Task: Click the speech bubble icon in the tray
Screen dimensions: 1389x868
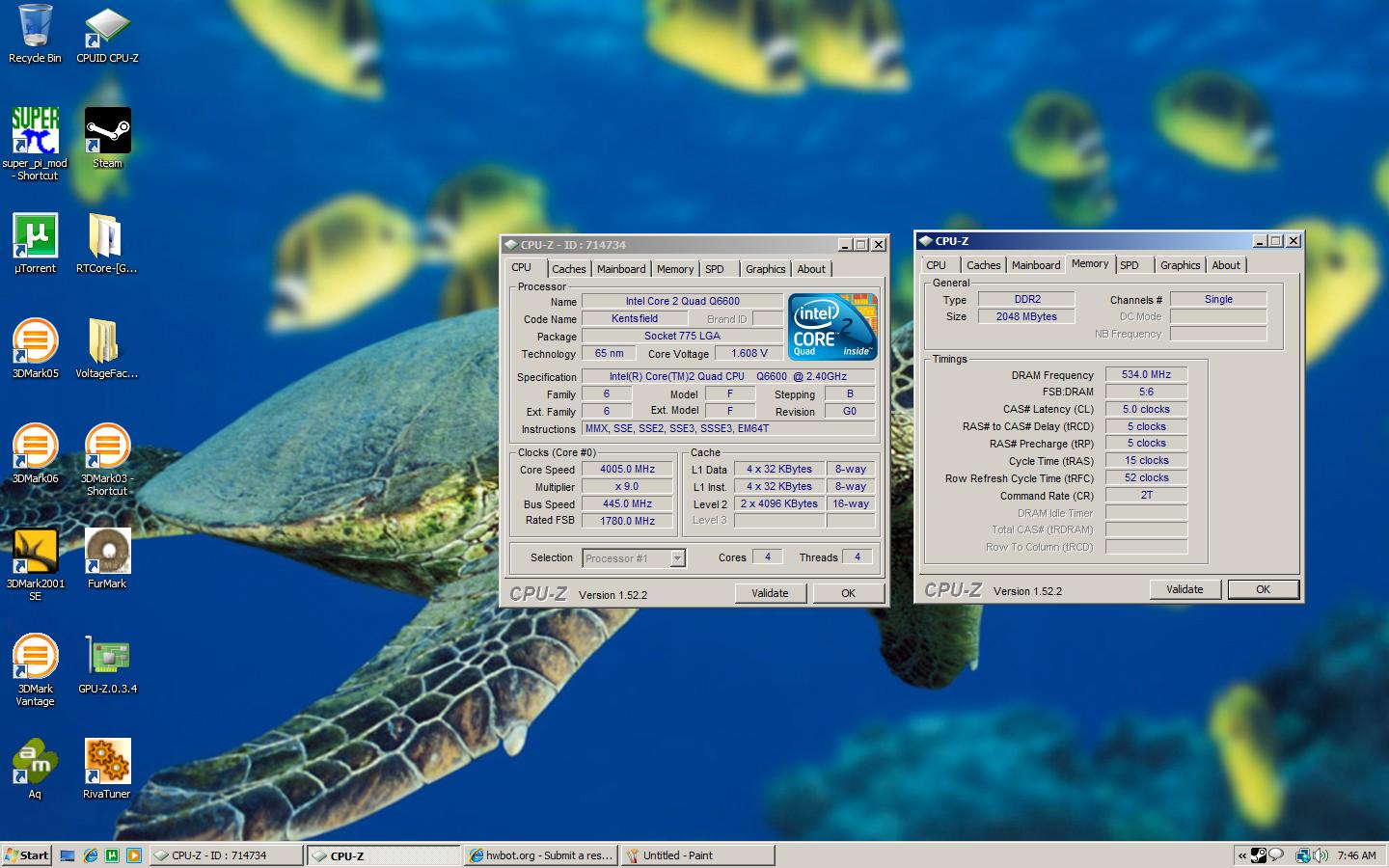Action: pyautogui.click(x=1276, y=855)
